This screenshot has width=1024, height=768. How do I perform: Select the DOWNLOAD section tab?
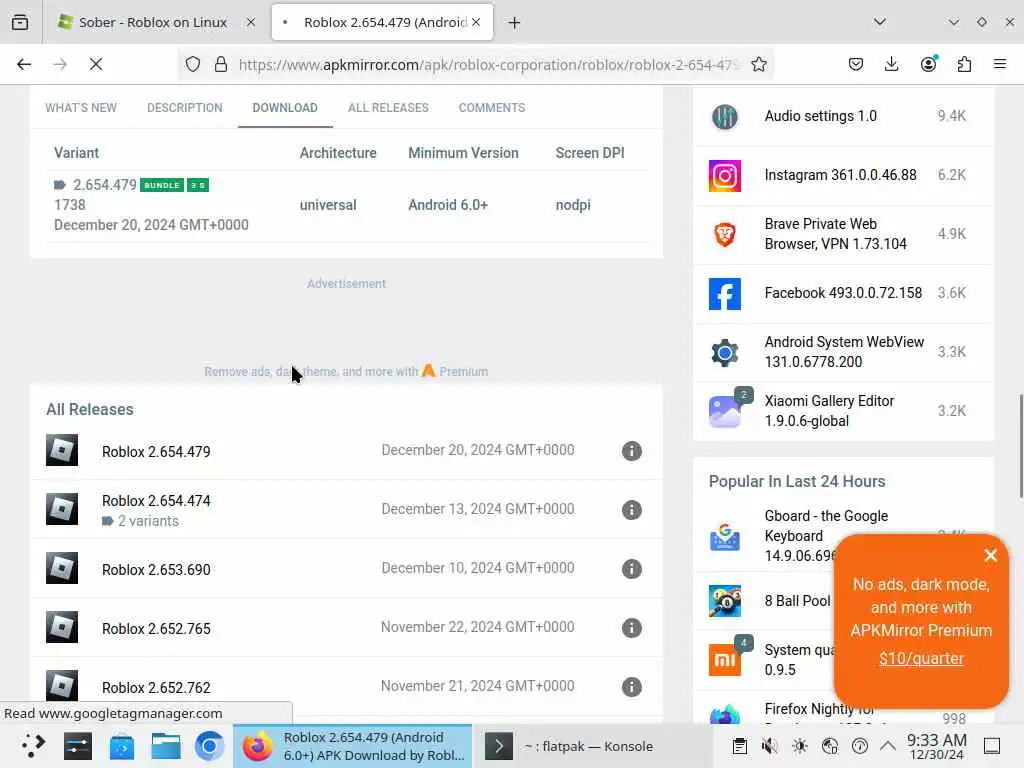285,108
